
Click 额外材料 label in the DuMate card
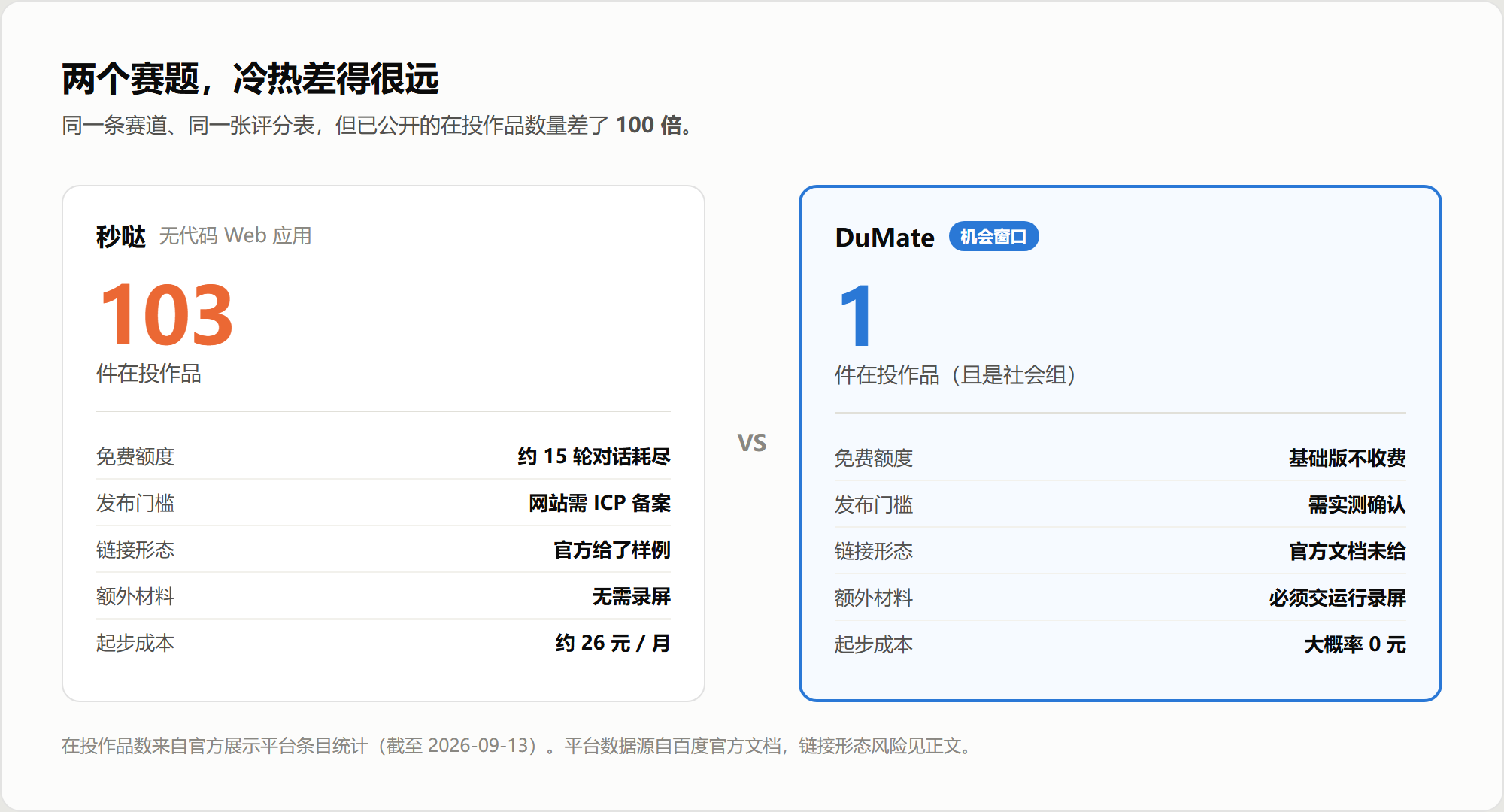874,598
